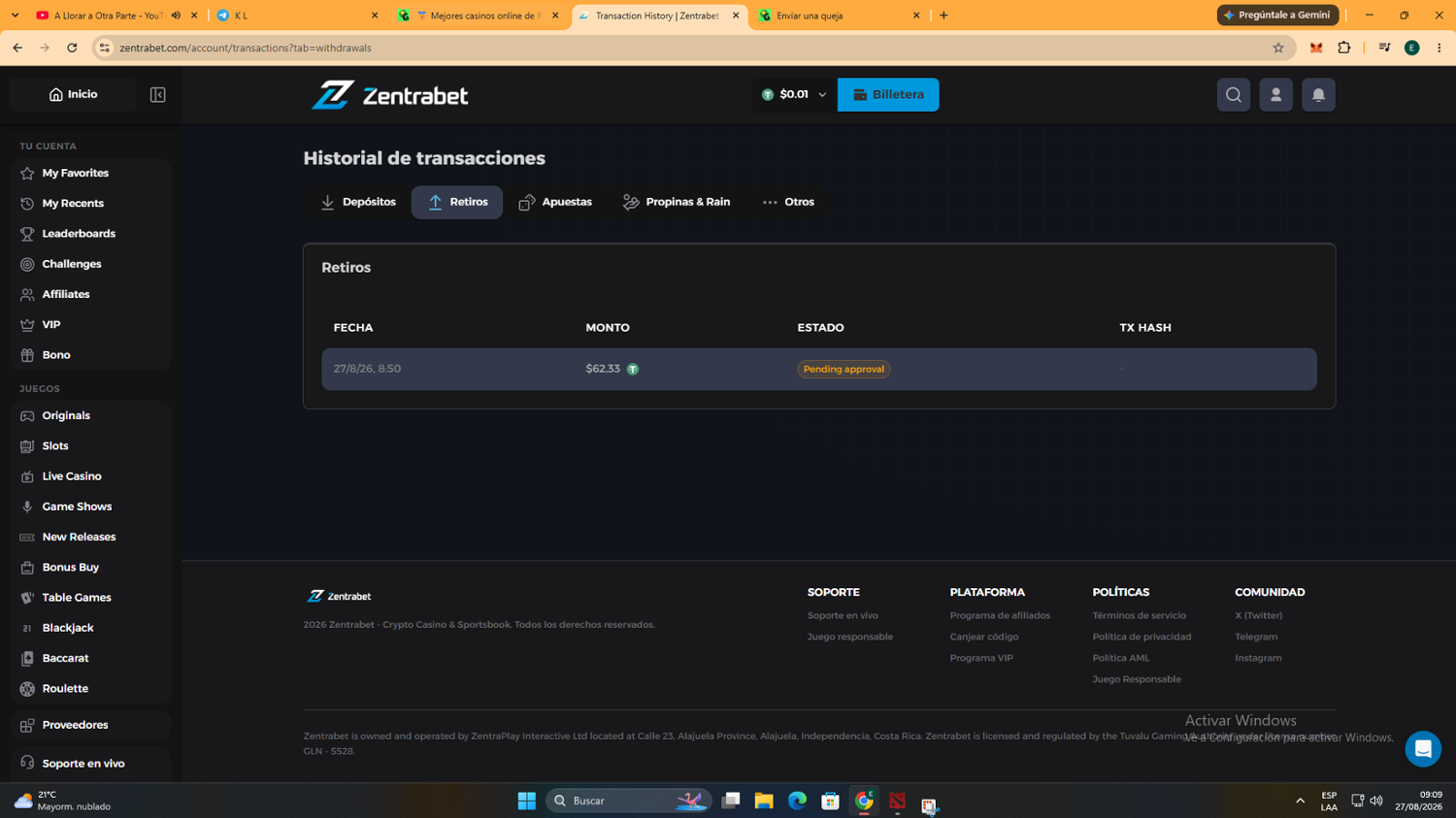Collapse the sidebar with the panel icon

coord(157,95)
